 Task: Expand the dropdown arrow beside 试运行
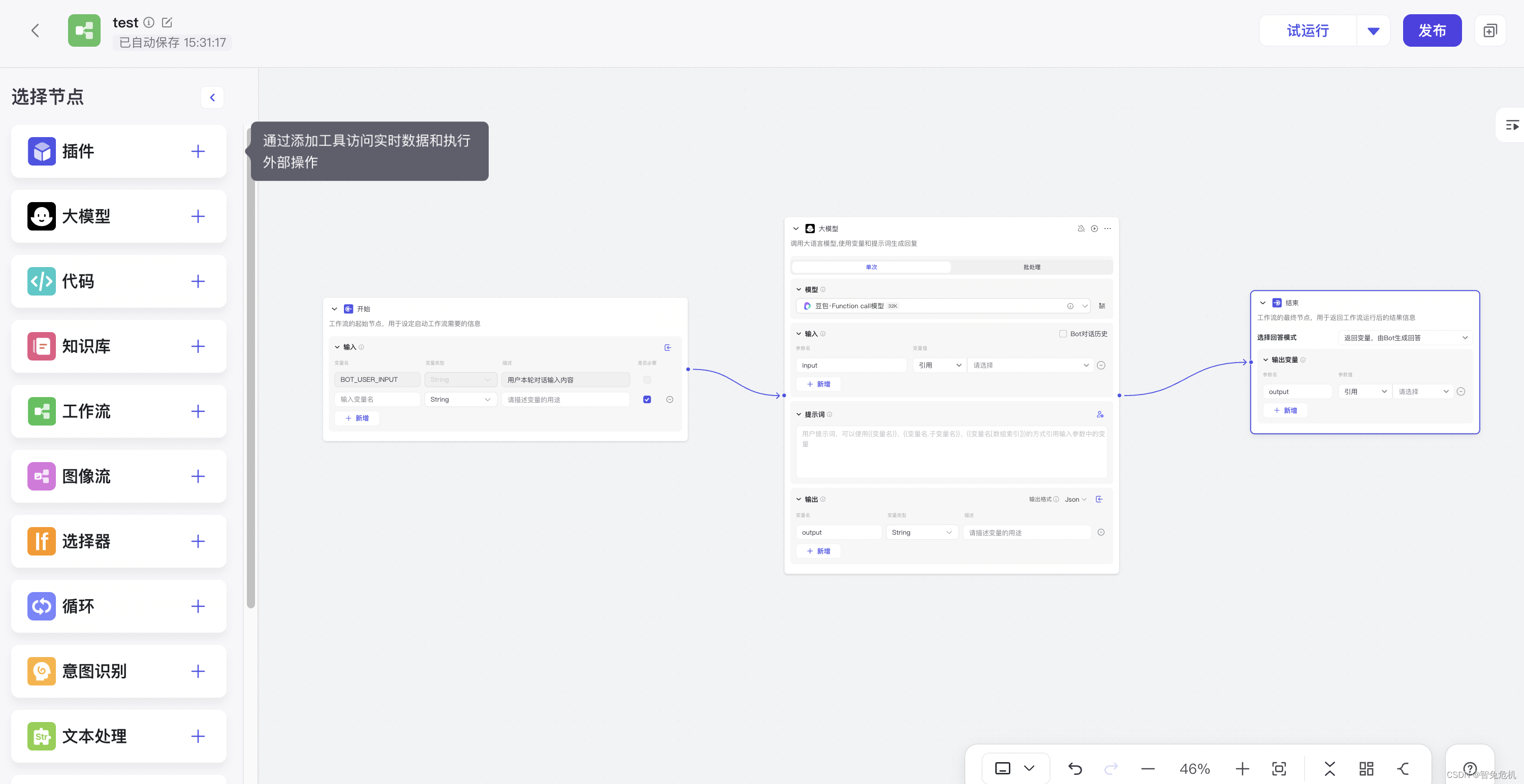coord(1373,31)
